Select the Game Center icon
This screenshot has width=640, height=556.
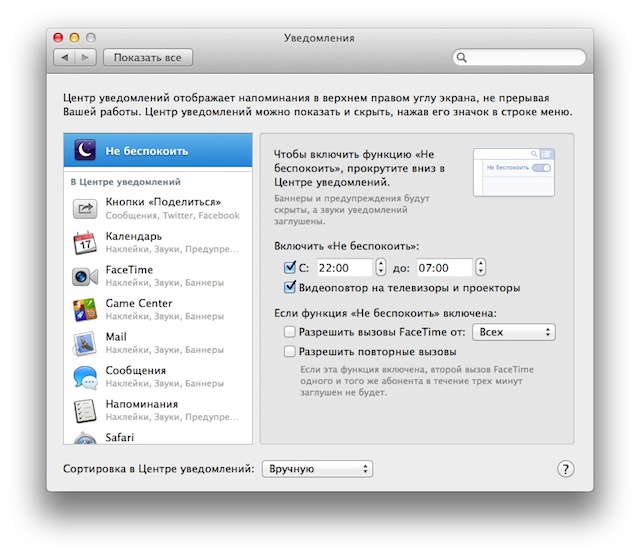coord(85,310)
